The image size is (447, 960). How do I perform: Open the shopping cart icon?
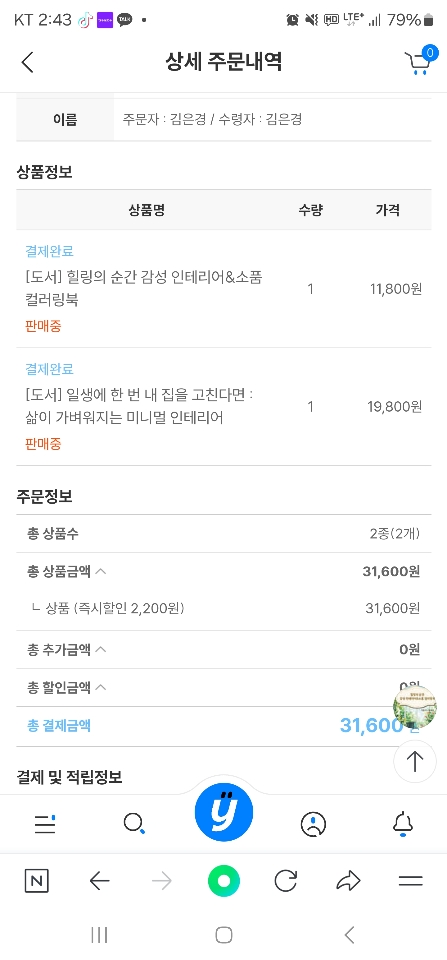421,61
